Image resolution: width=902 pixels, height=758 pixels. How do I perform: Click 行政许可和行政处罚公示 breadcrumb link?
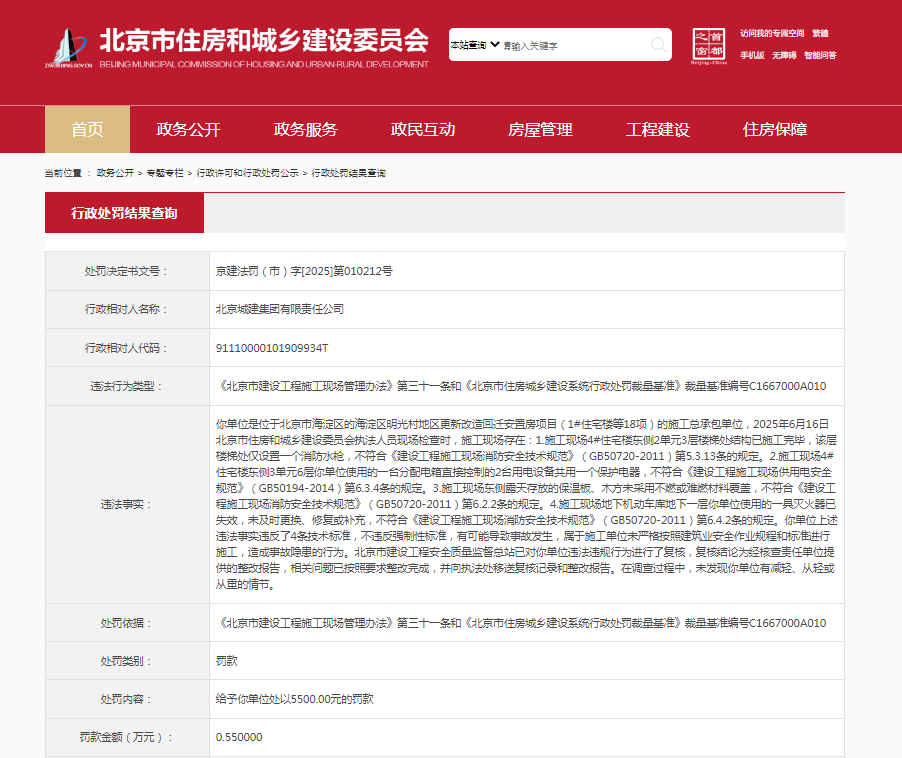247,173
